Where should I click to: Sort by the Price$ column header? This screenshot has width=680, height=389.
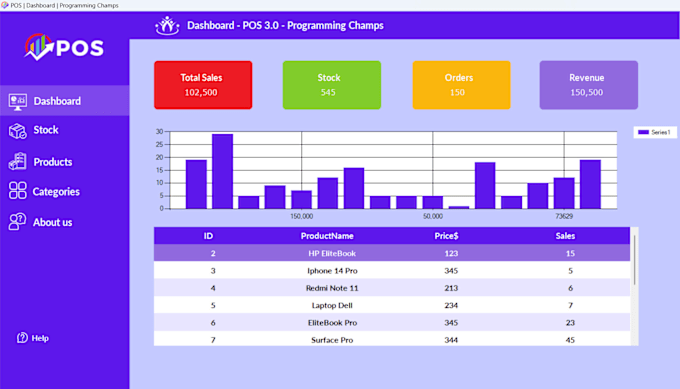(x=446, y=236)
